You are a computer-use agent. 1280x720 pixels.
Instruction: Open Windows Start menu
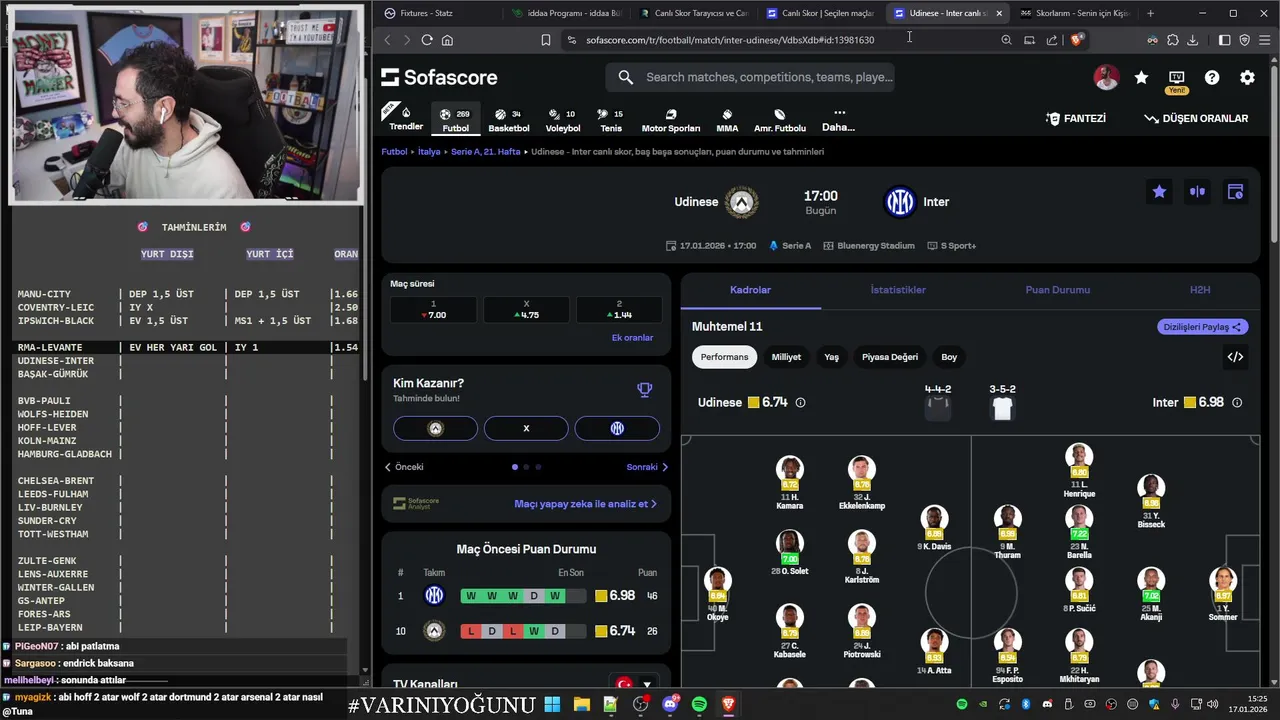click(x=552, y=705)
